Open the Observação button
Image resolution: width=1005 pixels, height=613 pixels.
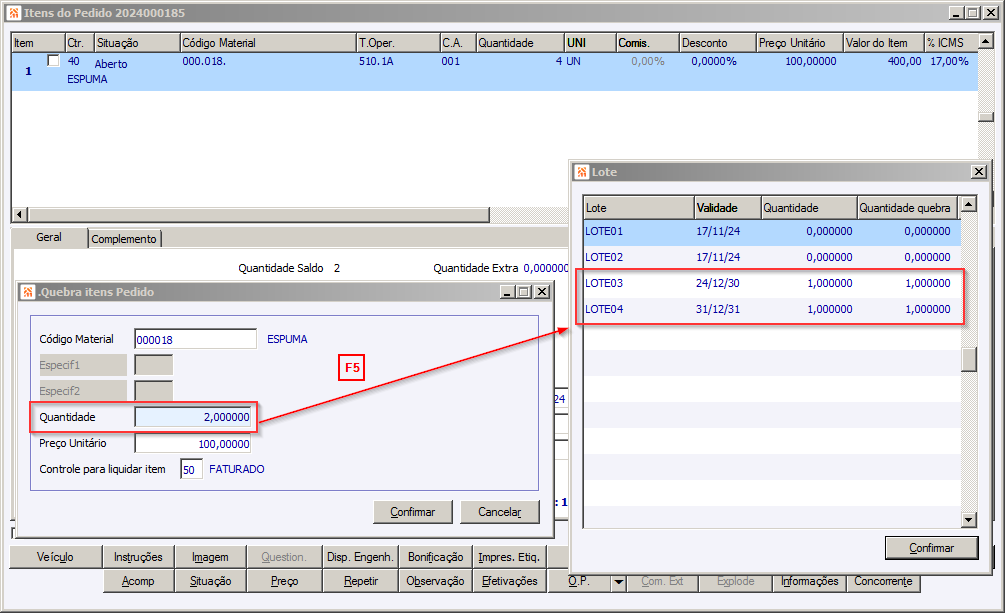tap(436, 581)
